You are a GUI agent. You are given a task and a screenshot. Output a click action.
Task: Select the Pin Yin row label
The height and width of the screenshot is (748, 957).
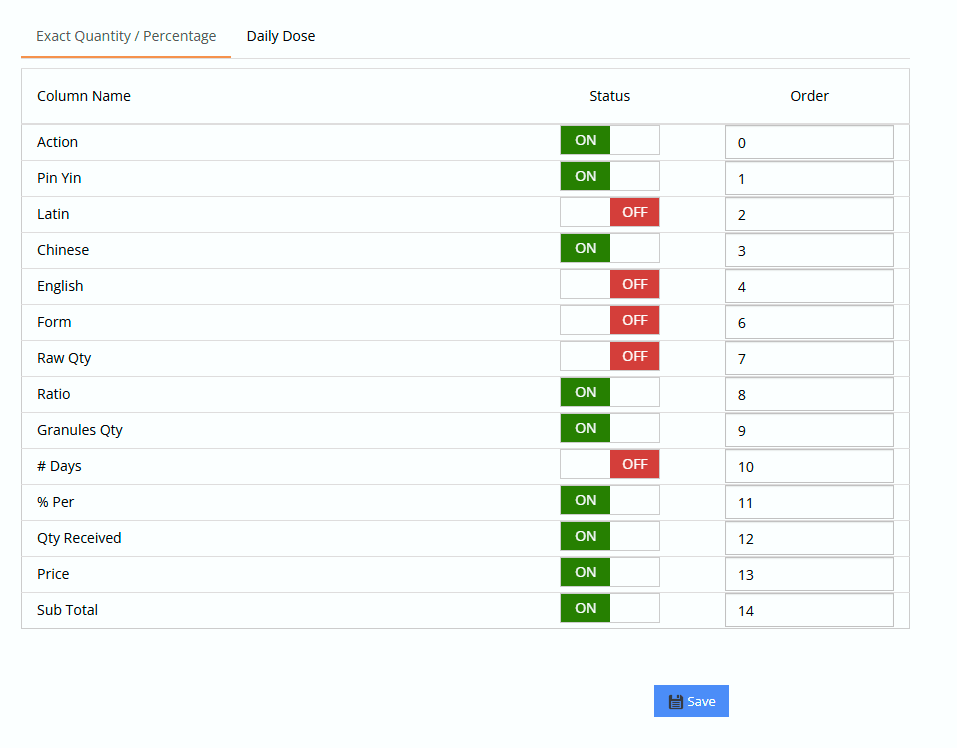pyautogui.click(x=59, y=178)
